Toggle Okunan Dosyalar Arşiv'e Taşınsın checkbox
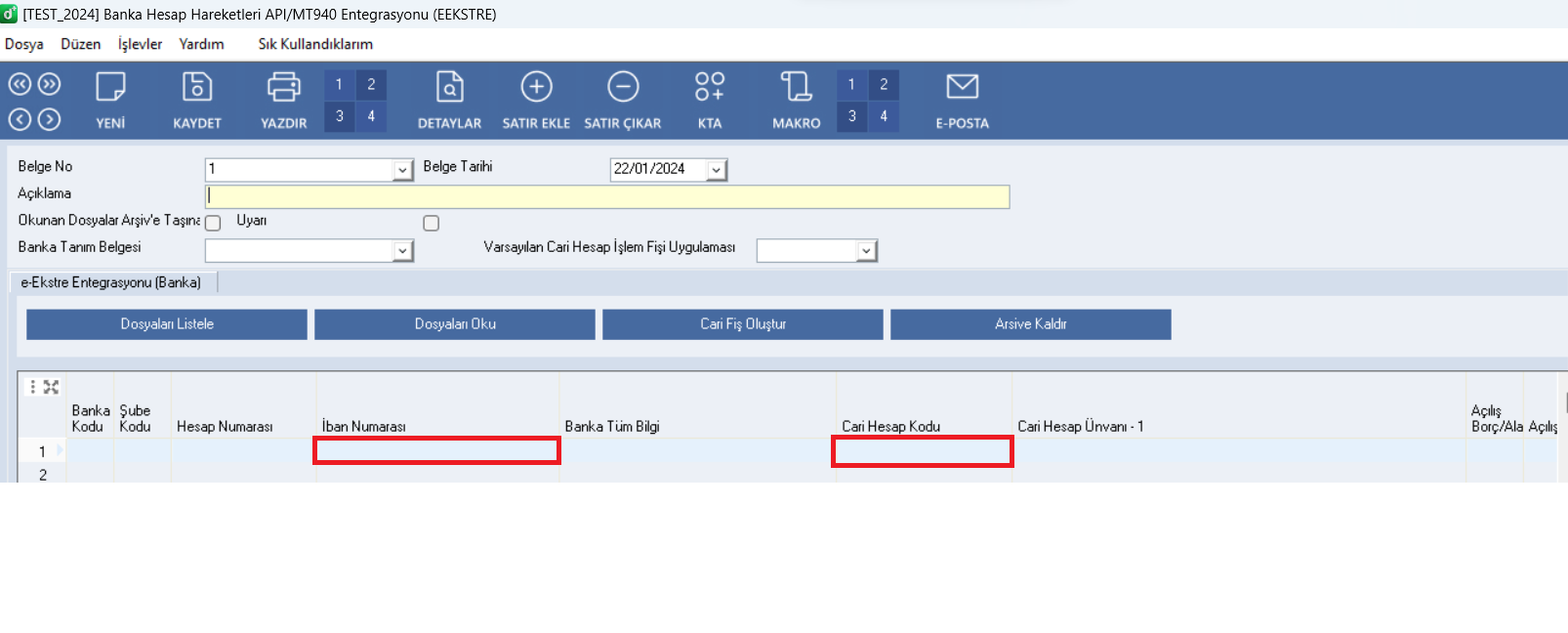 tap(213, 223)
